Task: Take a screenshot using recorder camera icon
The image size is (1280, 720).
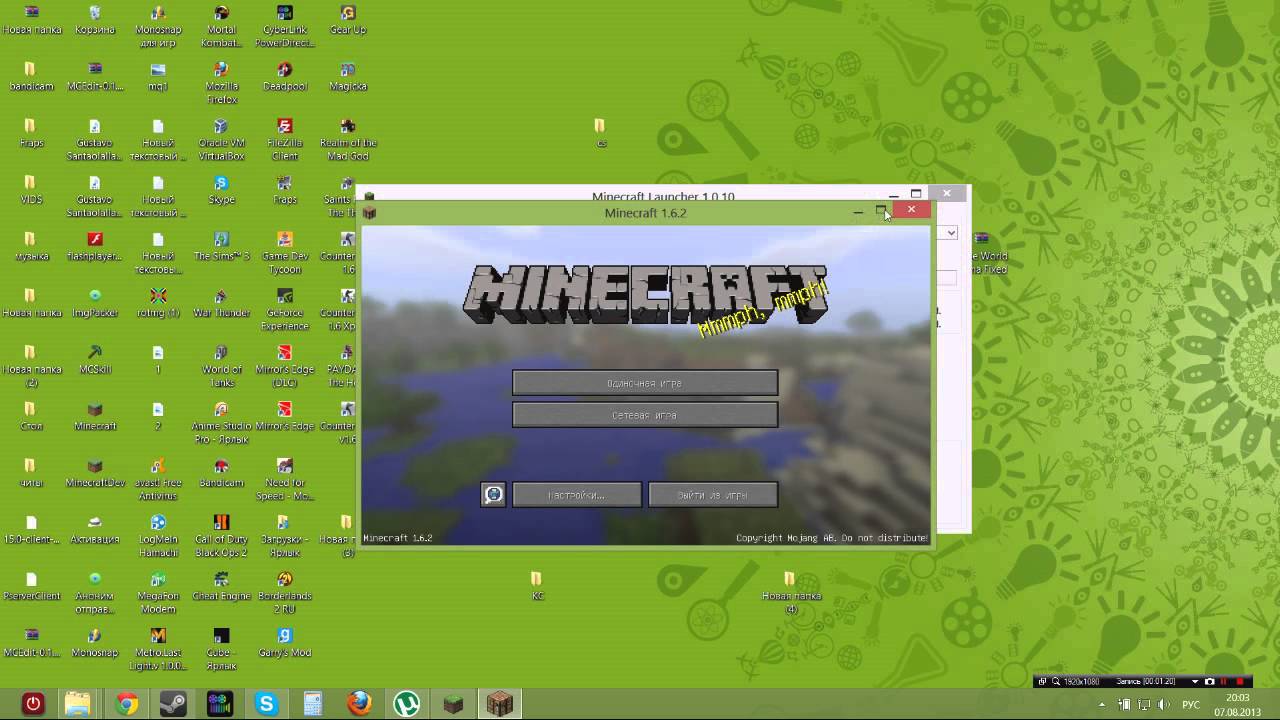Action: point(1209,681)
